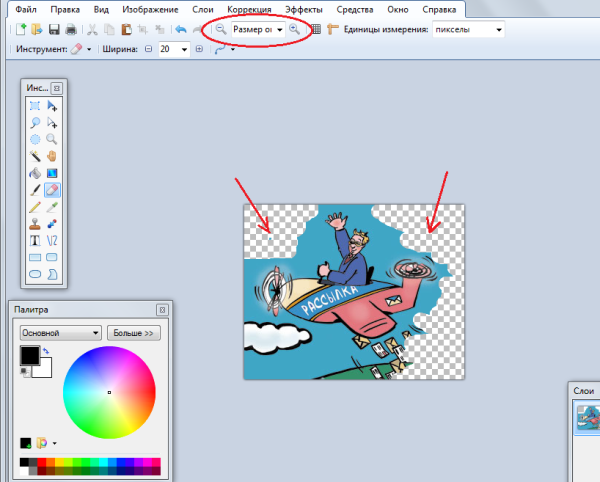
Task: Activate the Rectangle Select tool
Action: 35,106
